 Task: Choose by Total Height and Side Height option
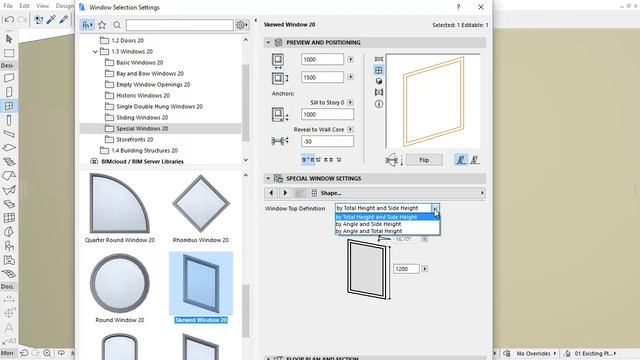coord(387,217)
